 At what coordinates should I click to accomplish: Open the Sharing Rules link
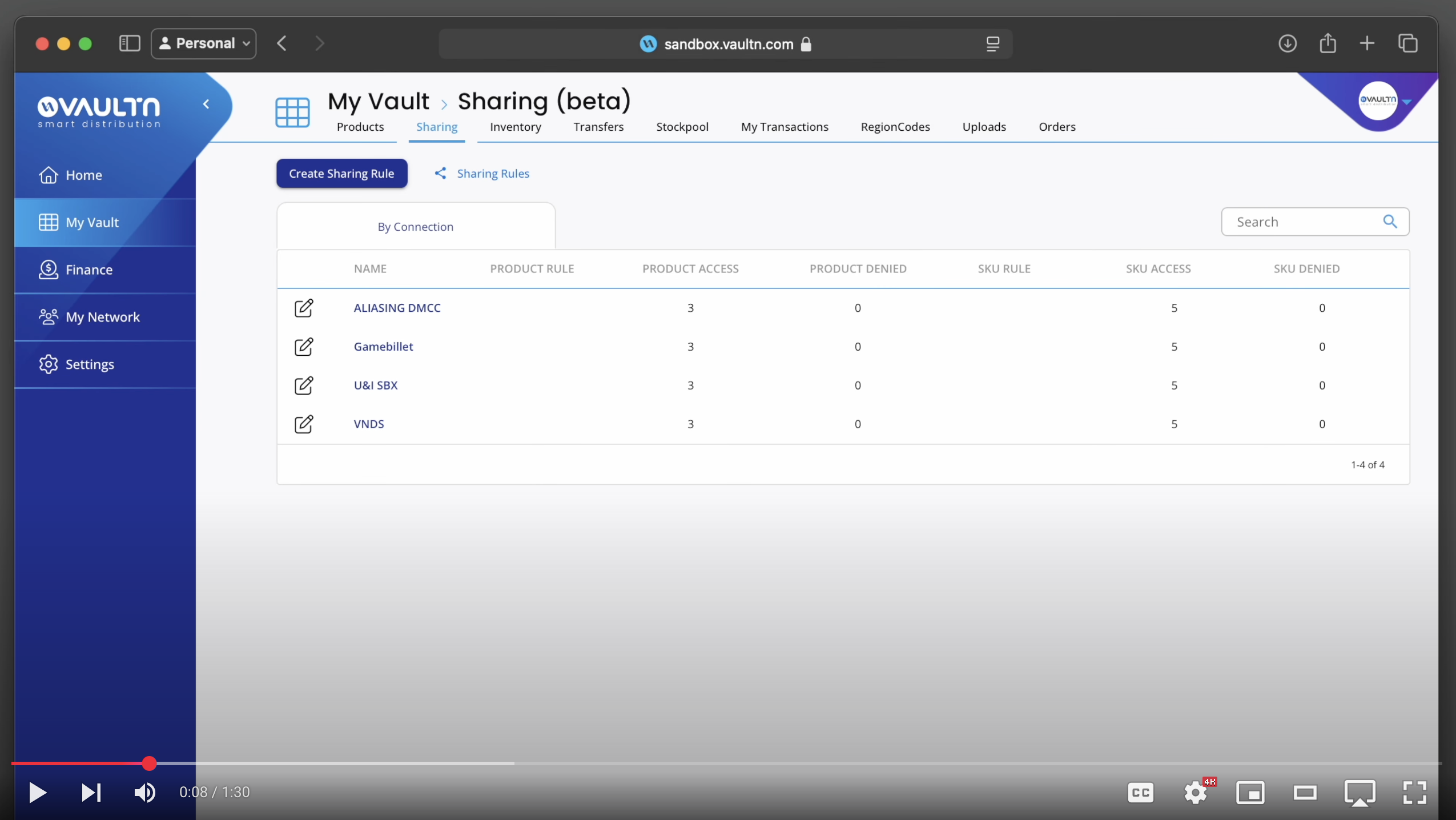coord(482,174)
